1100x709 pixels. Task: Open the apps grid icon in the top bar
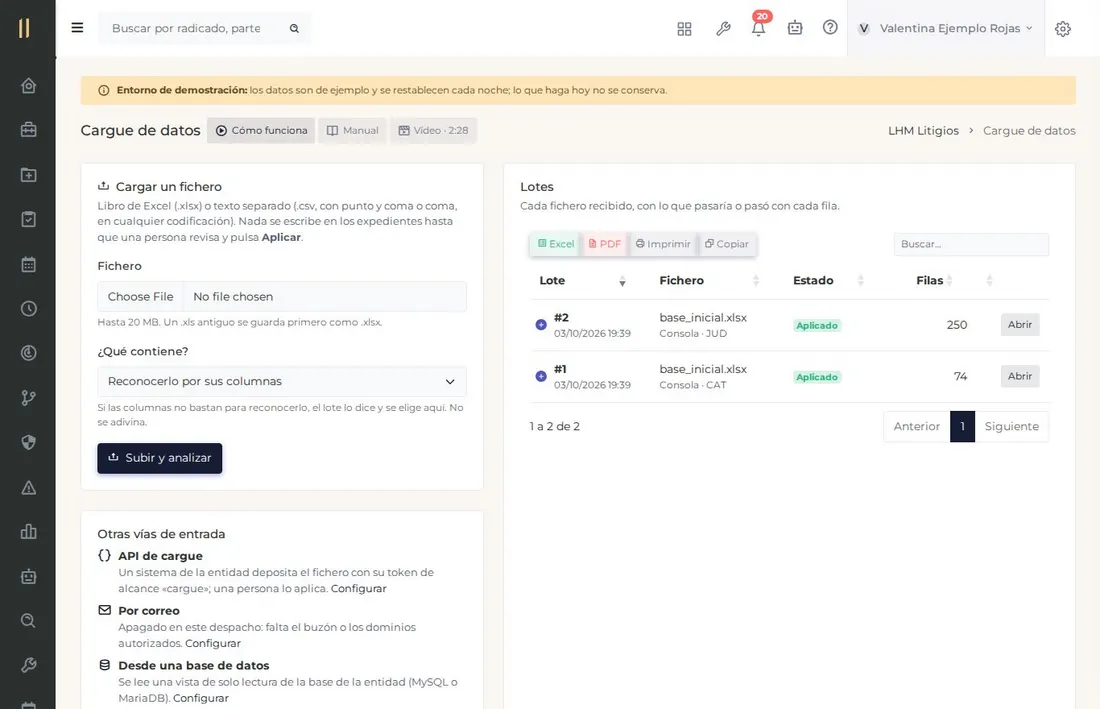tap(684, 29)
